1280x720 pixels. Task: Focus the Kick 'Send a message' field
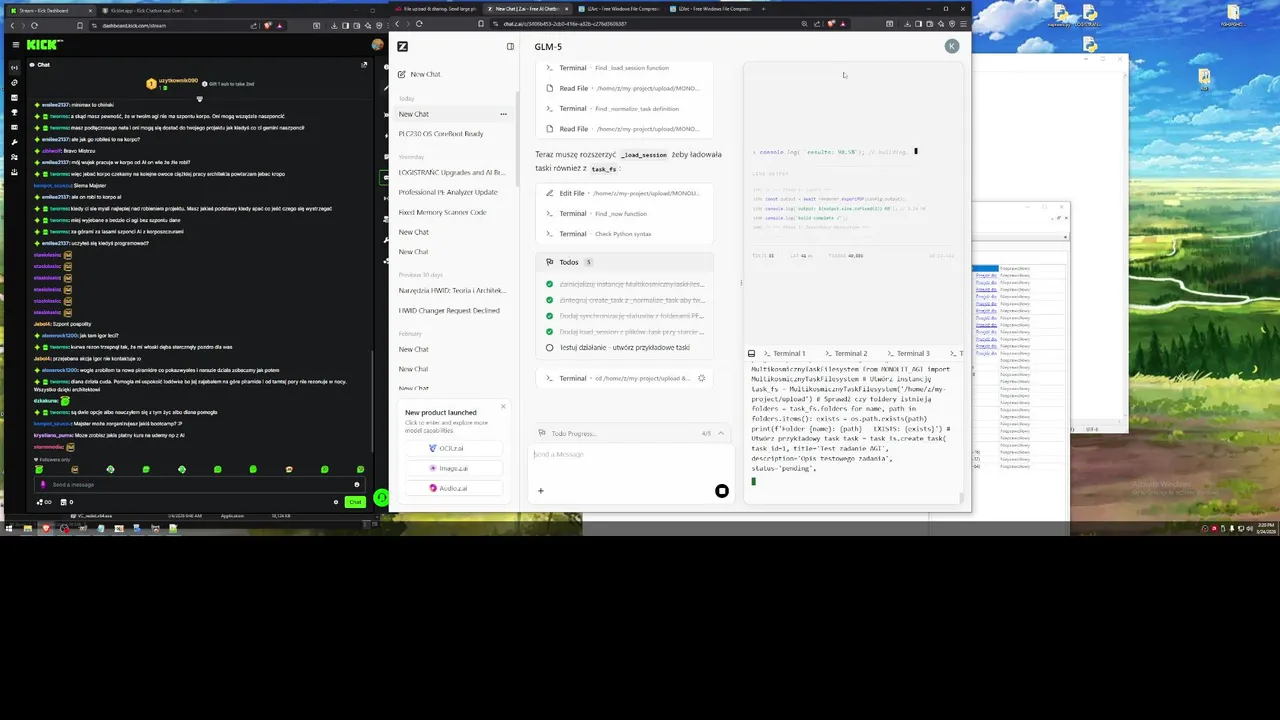(x=198, y=485)
